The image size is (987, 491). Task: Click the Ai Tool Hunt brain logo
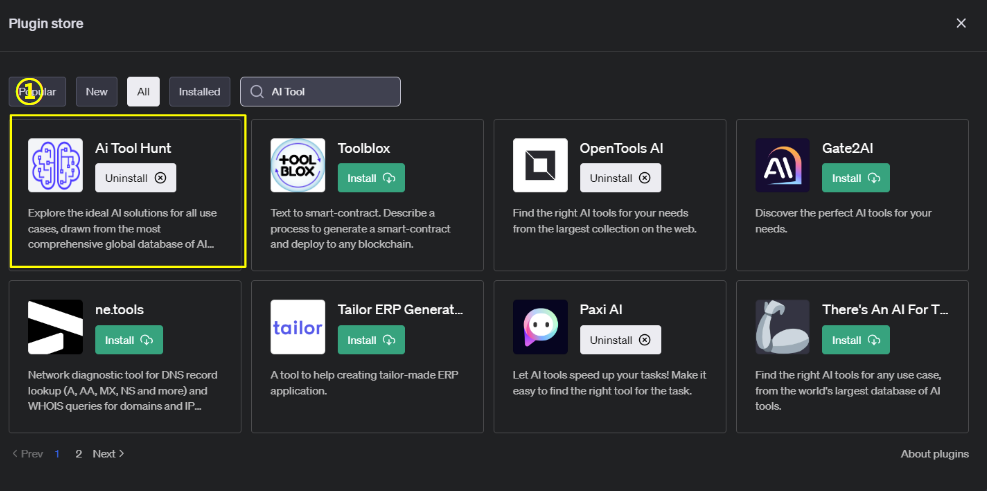(x=55, y=165)
